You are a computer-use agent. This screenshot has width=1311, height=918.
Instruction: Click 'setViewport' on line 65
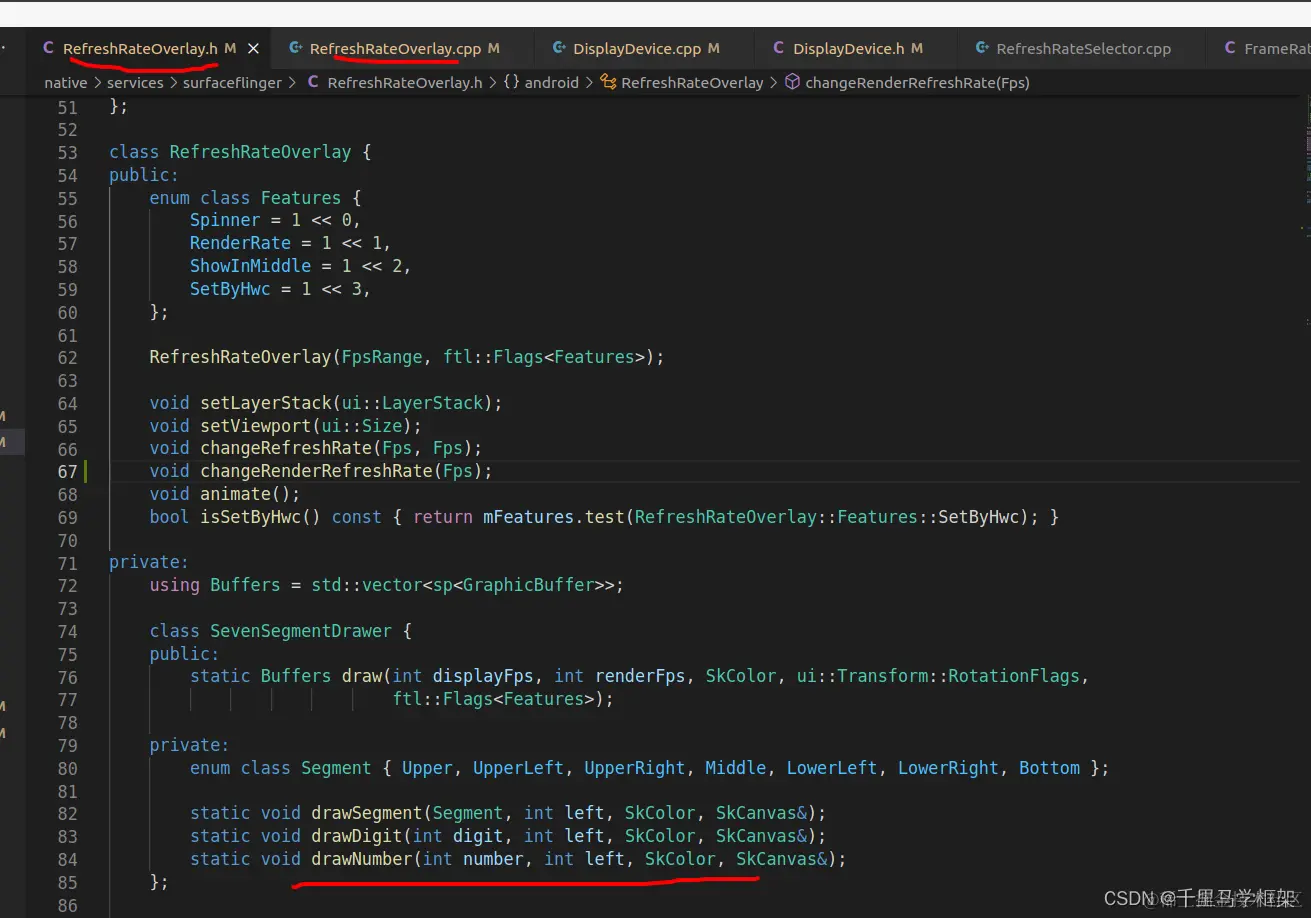point(256,425)
